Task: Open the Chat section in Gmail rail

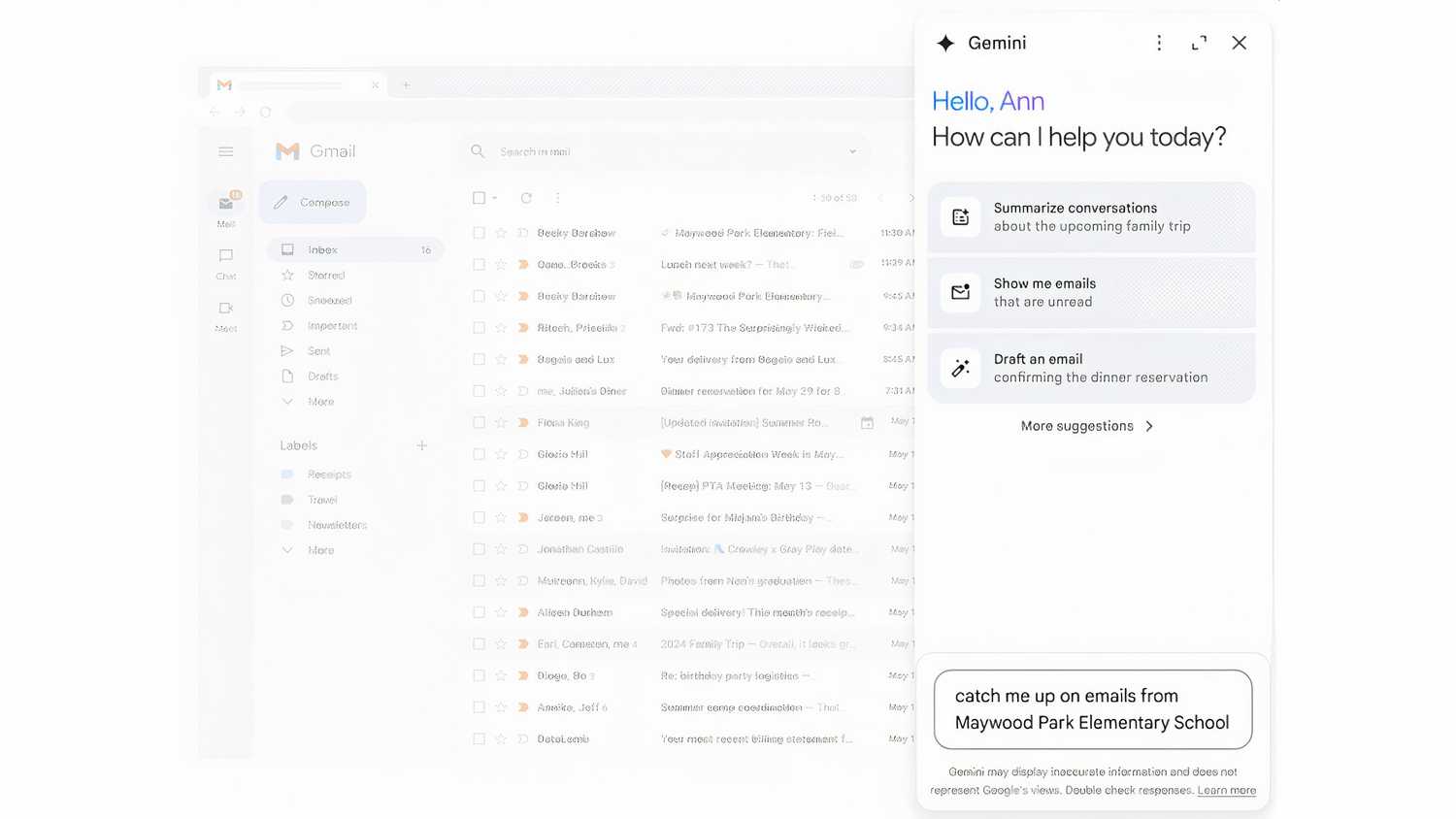Action: (226, 263)
